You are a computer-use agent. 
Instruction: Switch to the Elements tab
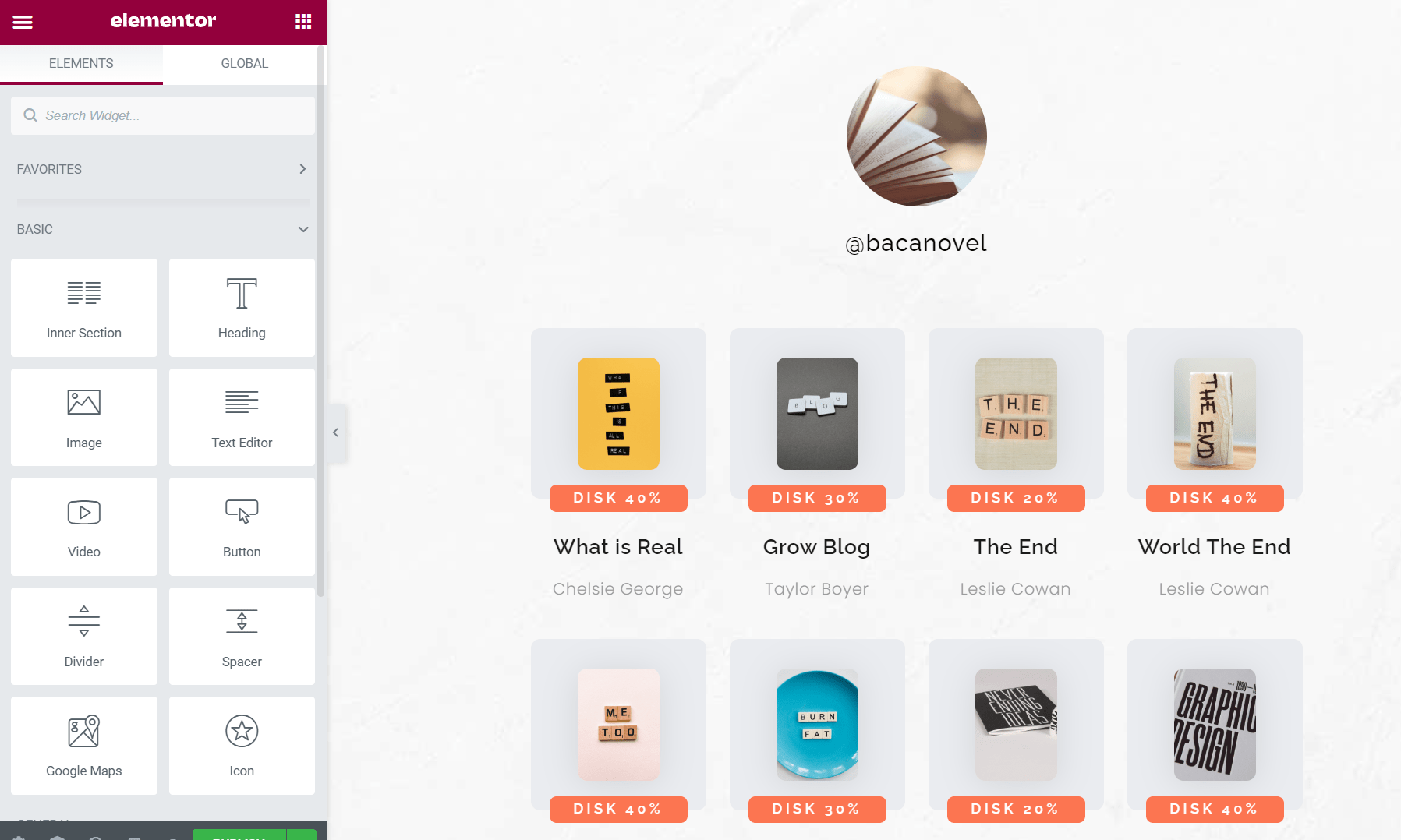tap(81, 64)
